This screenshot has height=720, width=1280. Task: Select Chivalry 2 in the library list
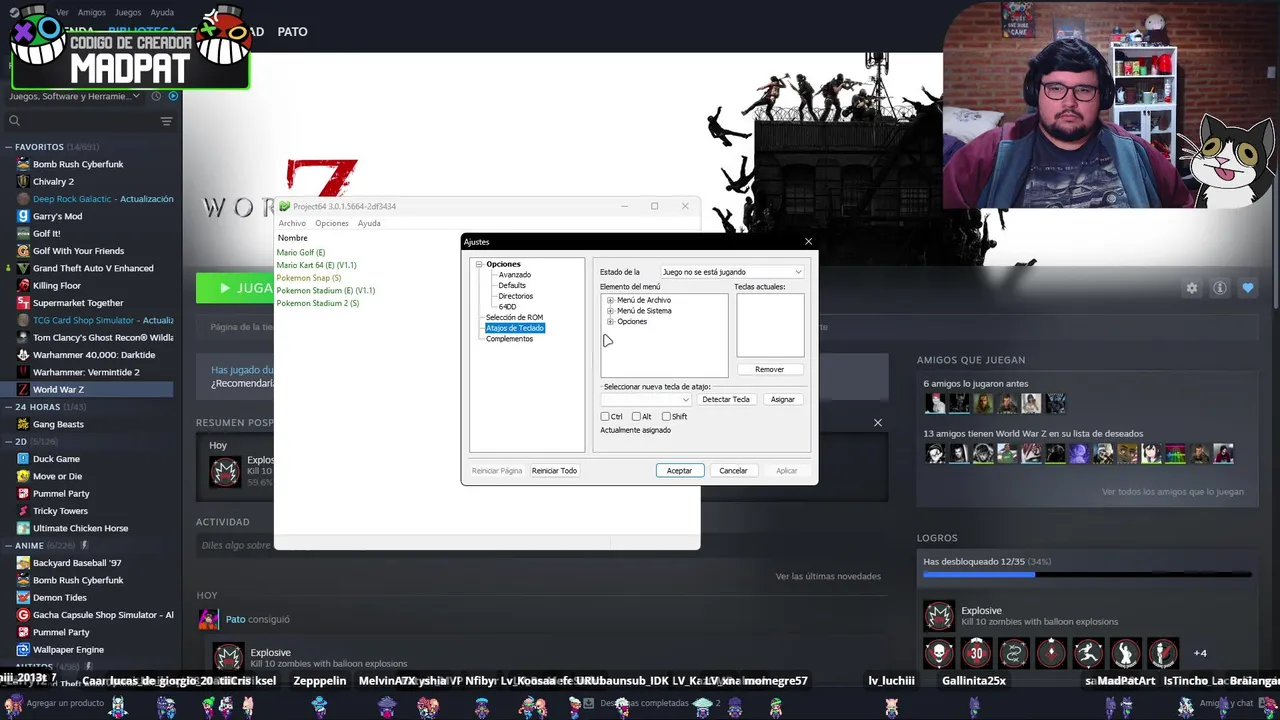coord(53,182)
